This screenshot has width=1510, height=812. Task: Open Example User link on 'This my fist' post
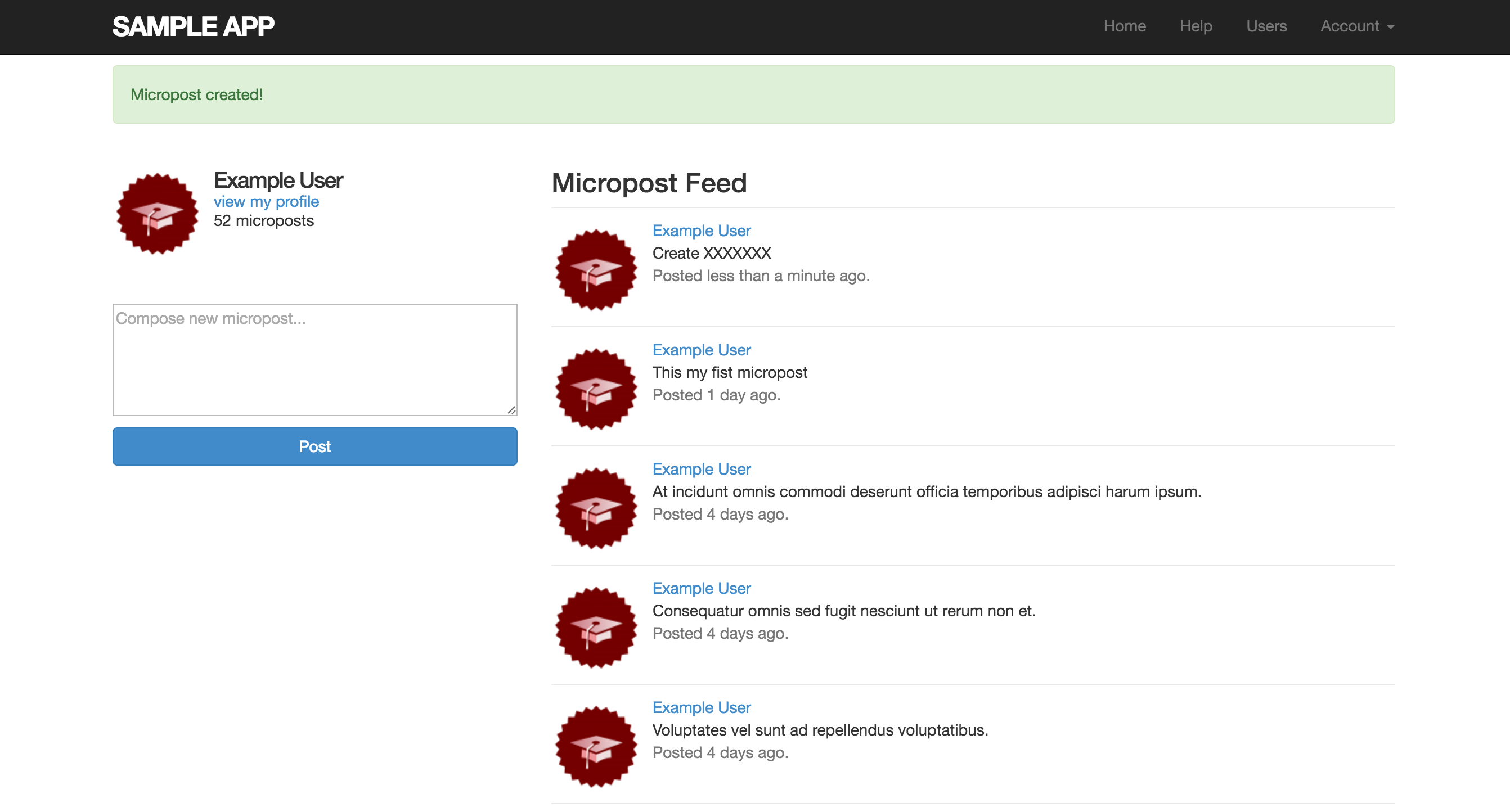click(701, 350)
